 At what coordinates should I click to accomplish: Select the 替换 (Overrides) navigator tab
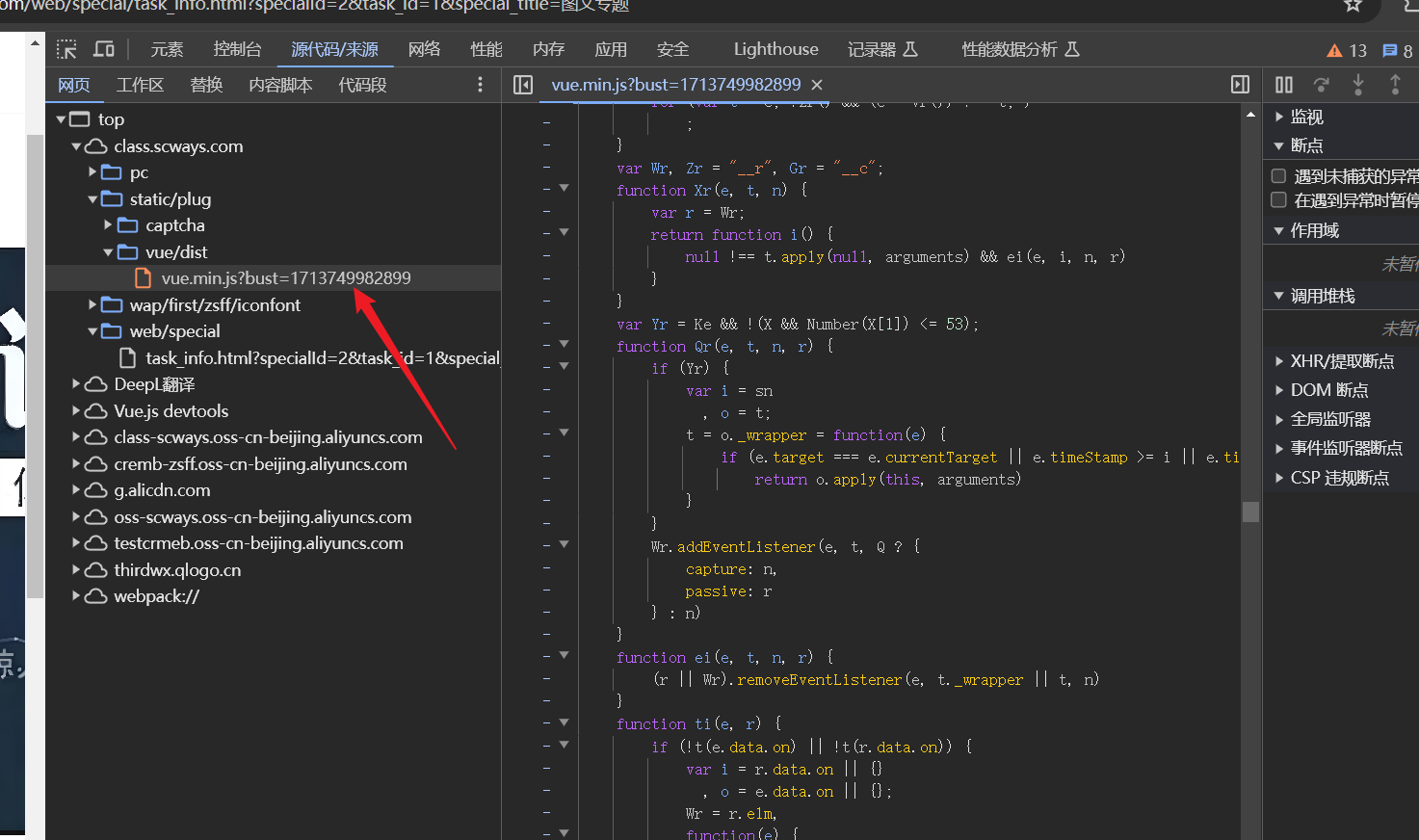pos(206,85)
